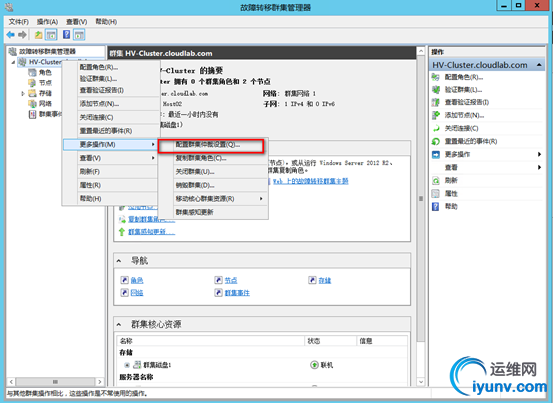553x403 pixels.
Task: Choose 刷新(F) in context menu
Action: pyautogui.click(x=110, y=172)
